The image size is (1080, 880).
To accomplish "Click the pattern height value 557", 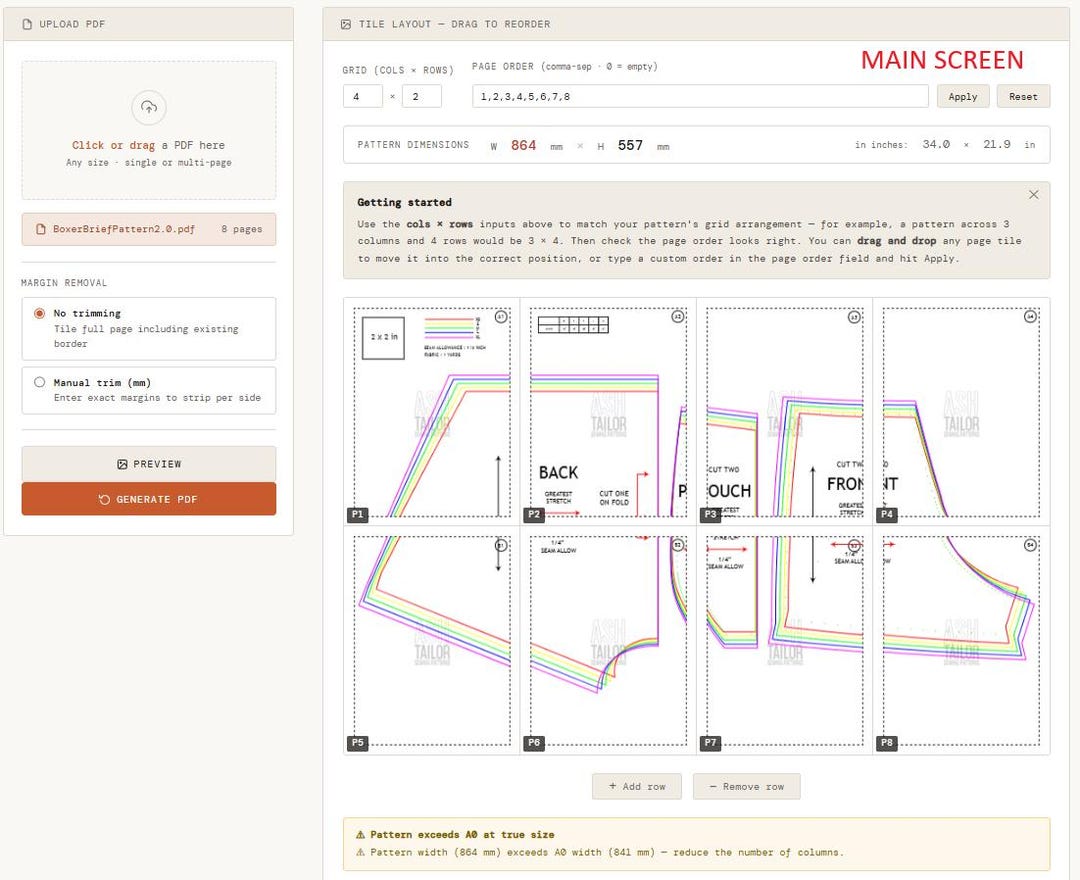I will click(x=630, y=145).
